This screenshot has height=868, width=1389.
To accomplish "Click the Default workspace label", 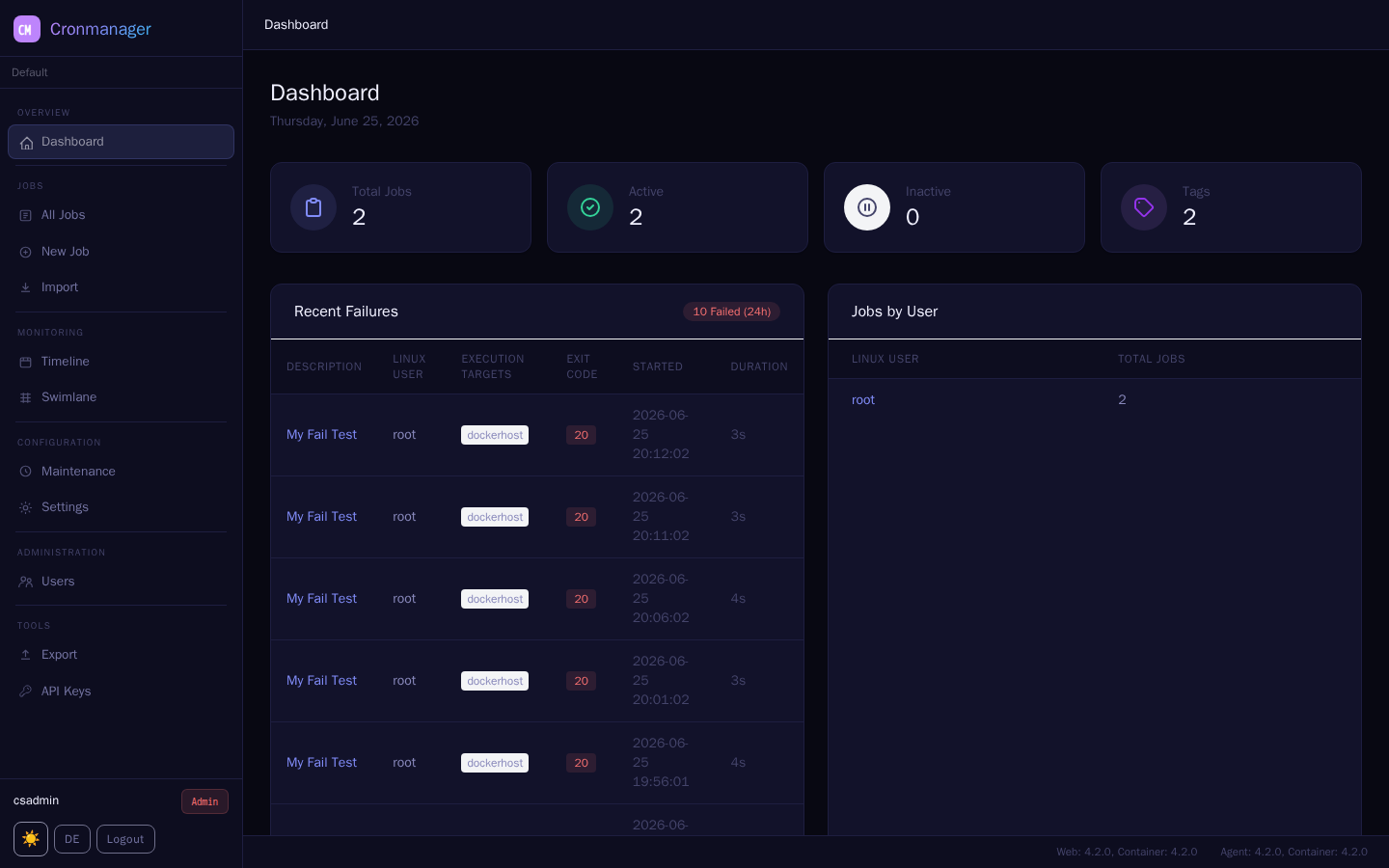I will pyautogui.click(x=30, y=72).
